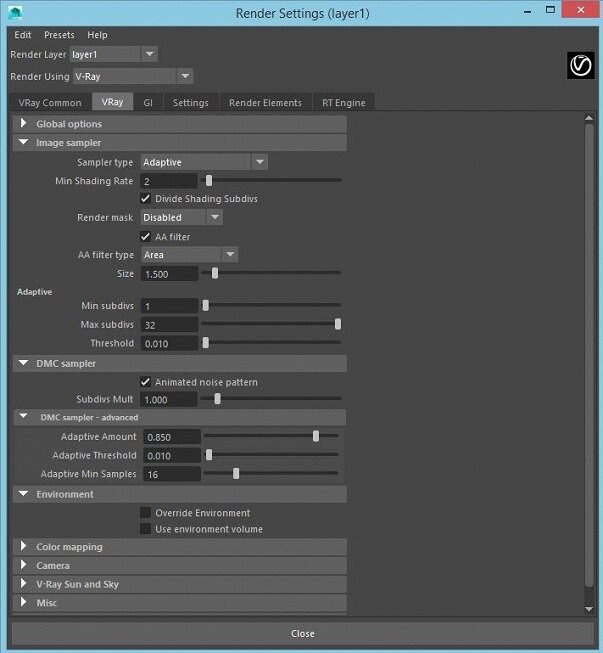The width and height of the screenshot is (603, 653).
Task: Open the Sampler type dropdown
Action: [204, 162]
